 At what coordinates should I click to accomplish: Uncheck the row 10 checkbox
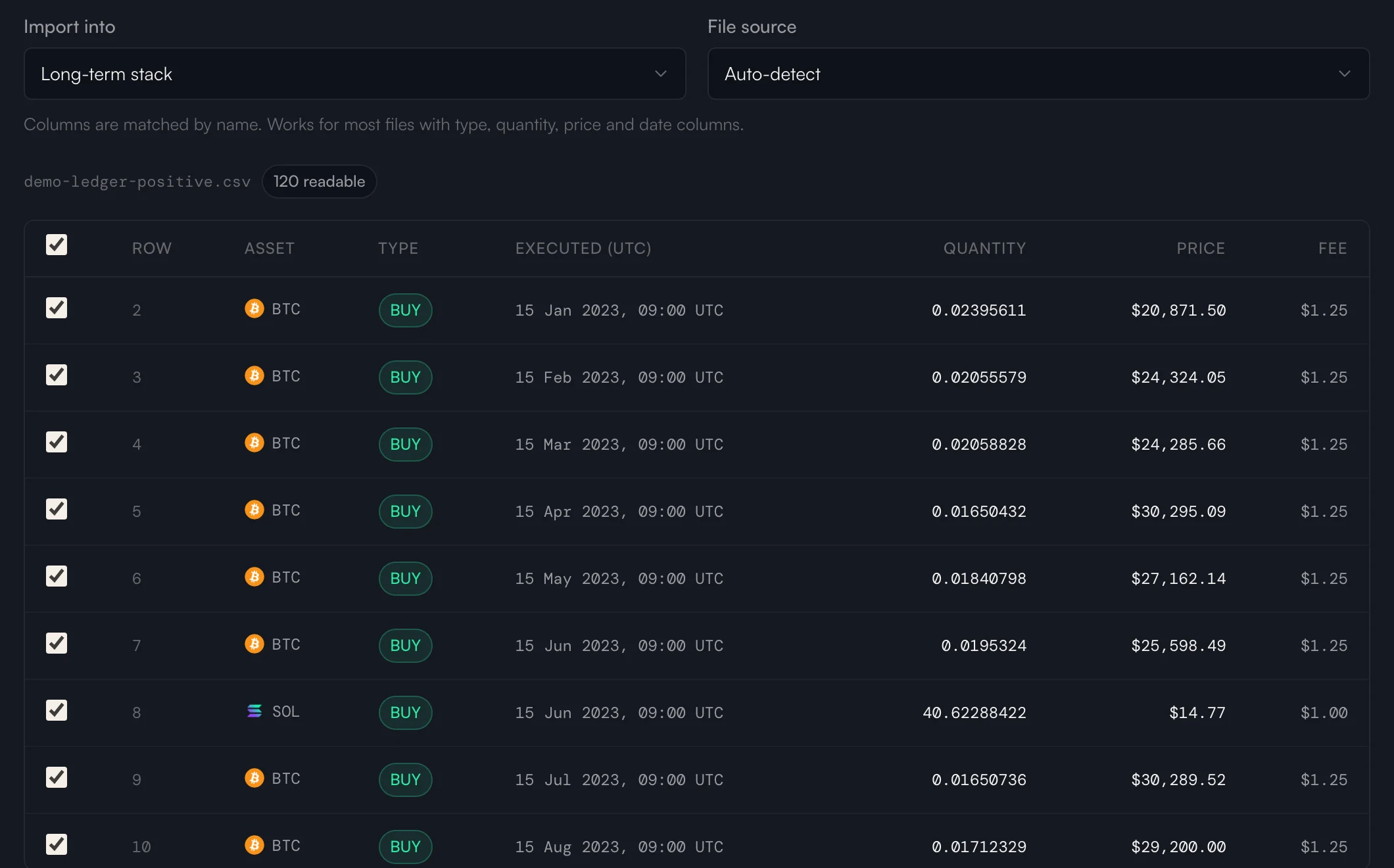pos(57,844)
